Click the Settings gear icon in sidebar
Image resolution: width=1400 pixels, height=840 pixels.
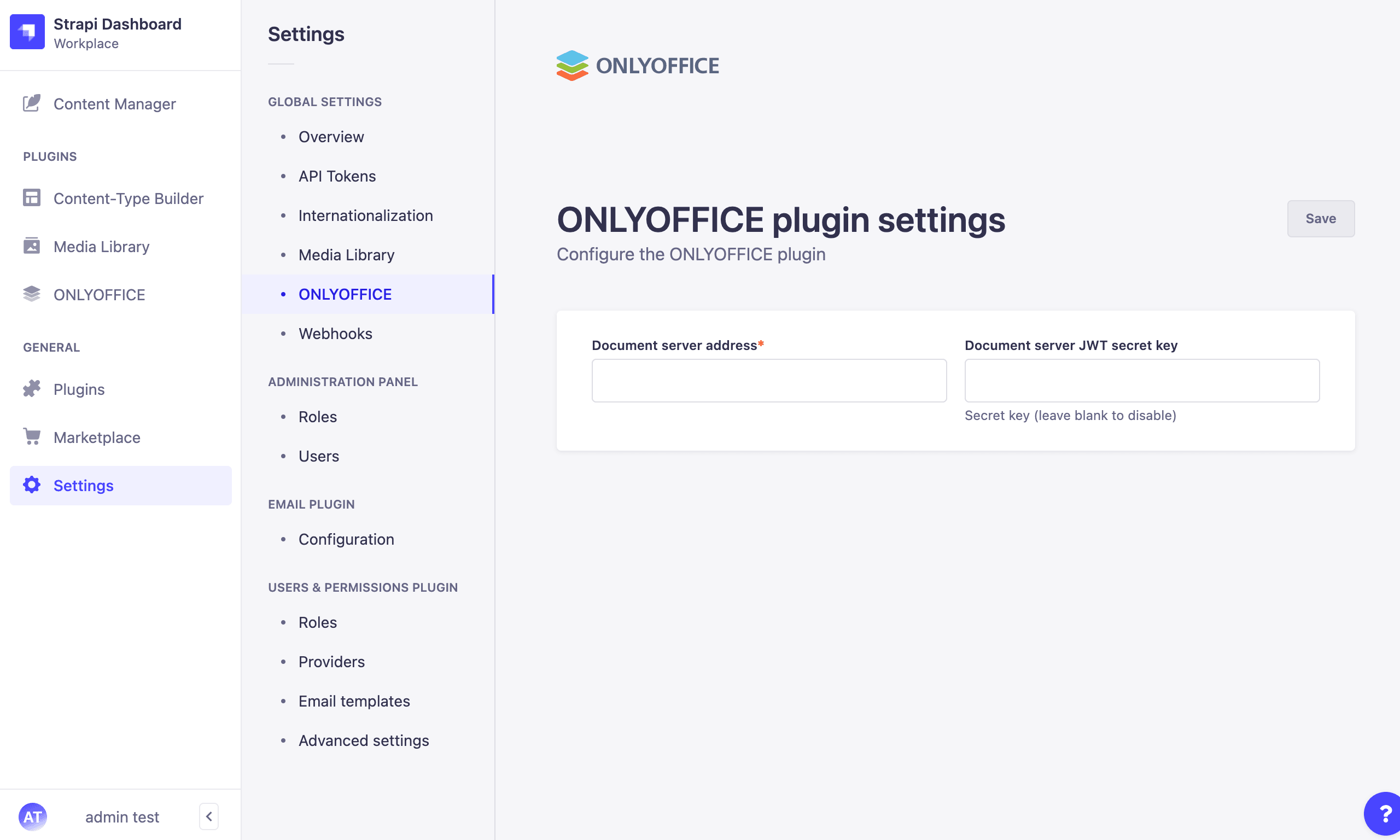30,485
